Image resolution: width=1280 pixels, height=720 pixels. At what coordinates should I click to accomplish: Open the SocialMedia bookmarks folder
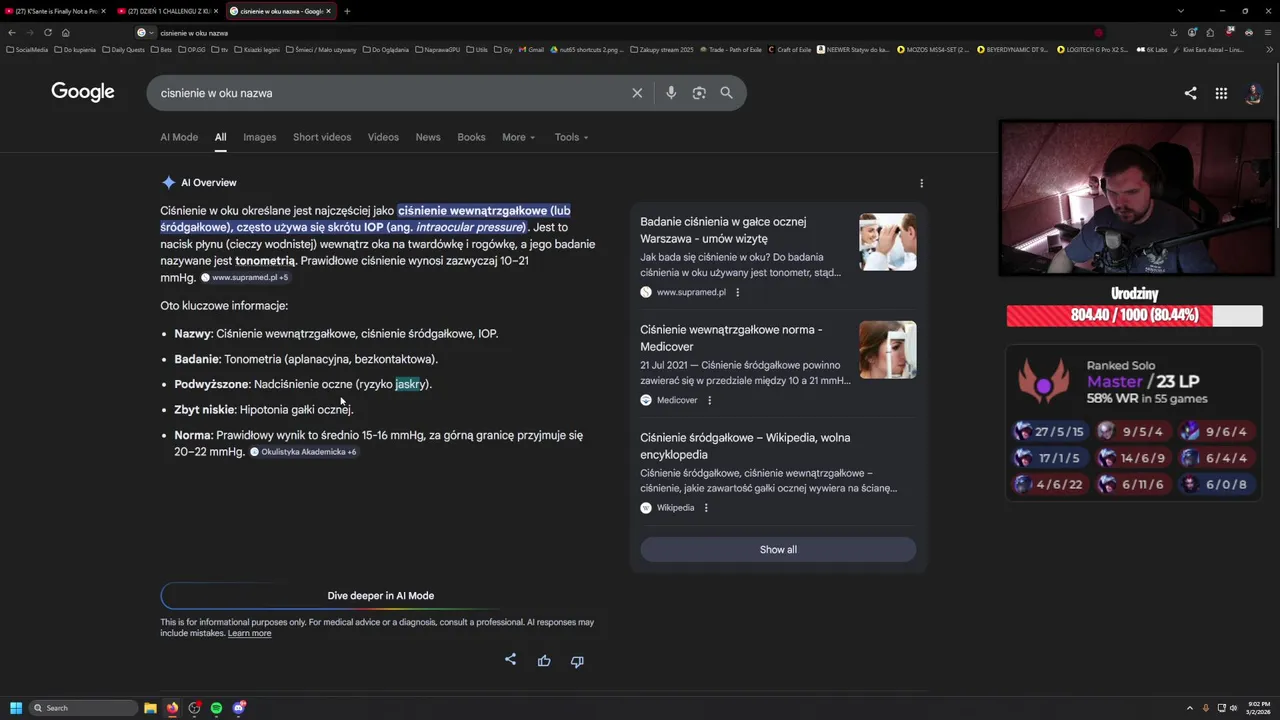27,49
